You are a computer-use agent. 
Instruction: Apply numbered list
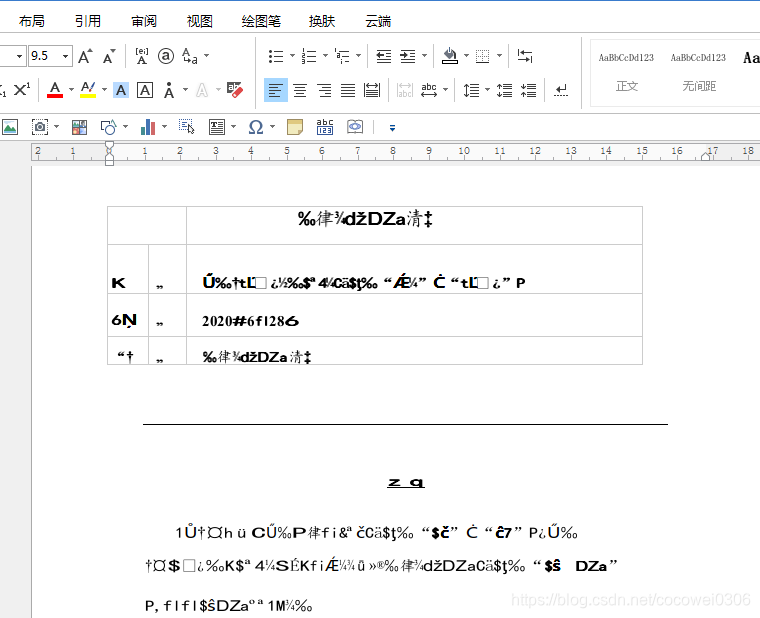click(309, 56)
